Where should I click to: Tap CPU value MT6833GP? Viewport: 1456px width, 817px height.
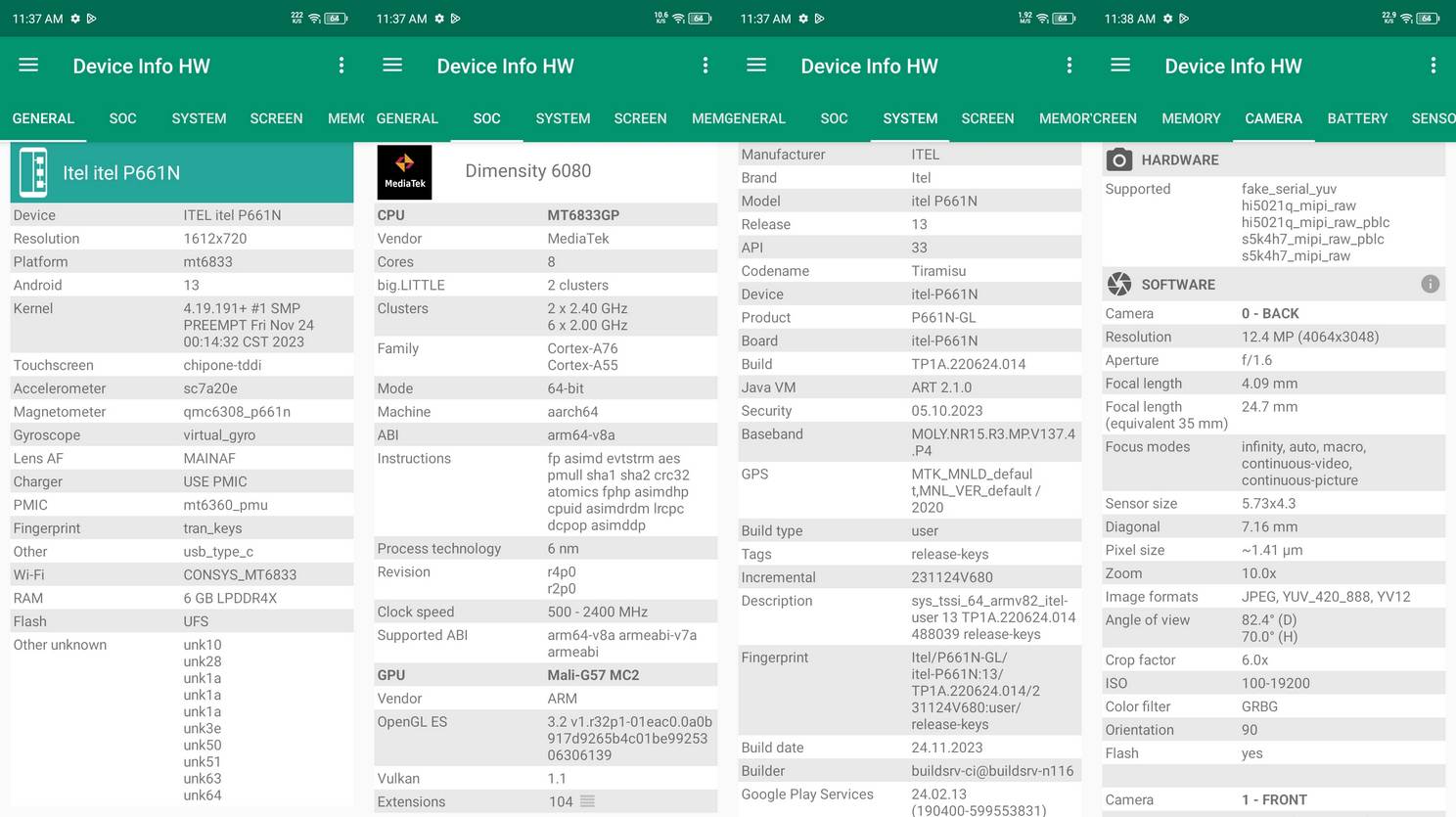point(583,215)
